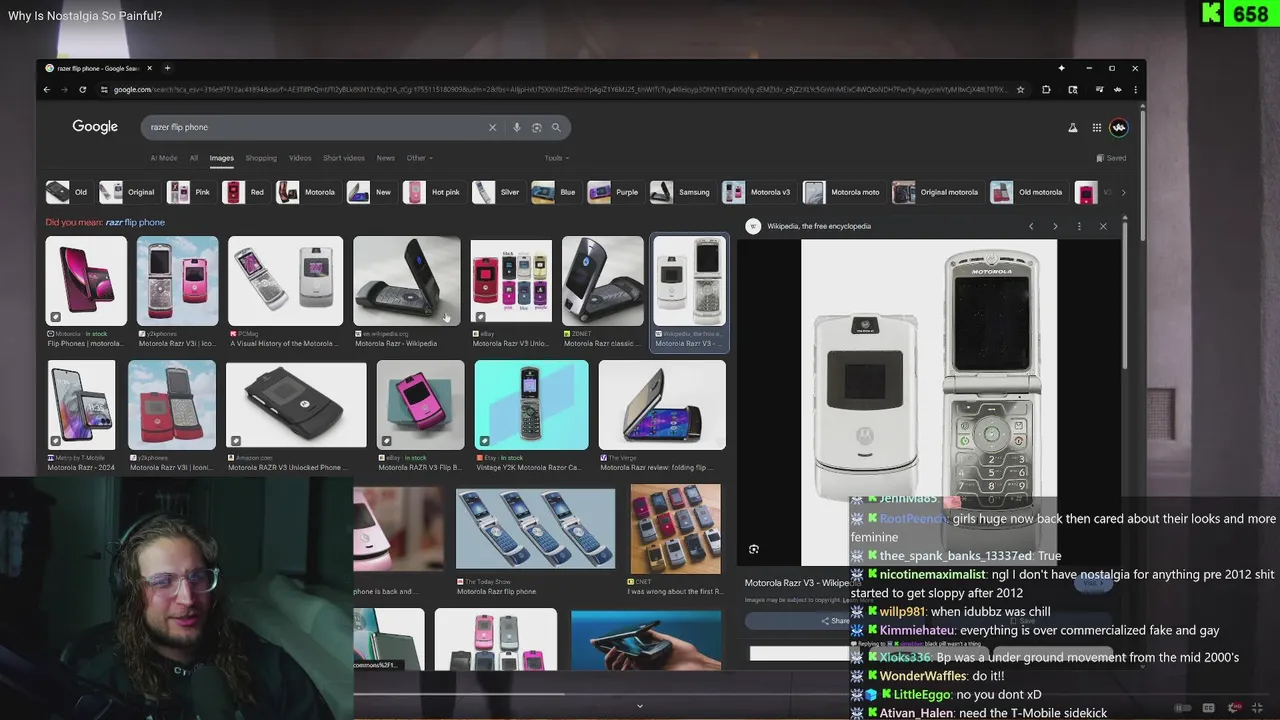Apply the Motorola v3 filter chip
This screenshot has width=1280, height=720.
[758, 192]
